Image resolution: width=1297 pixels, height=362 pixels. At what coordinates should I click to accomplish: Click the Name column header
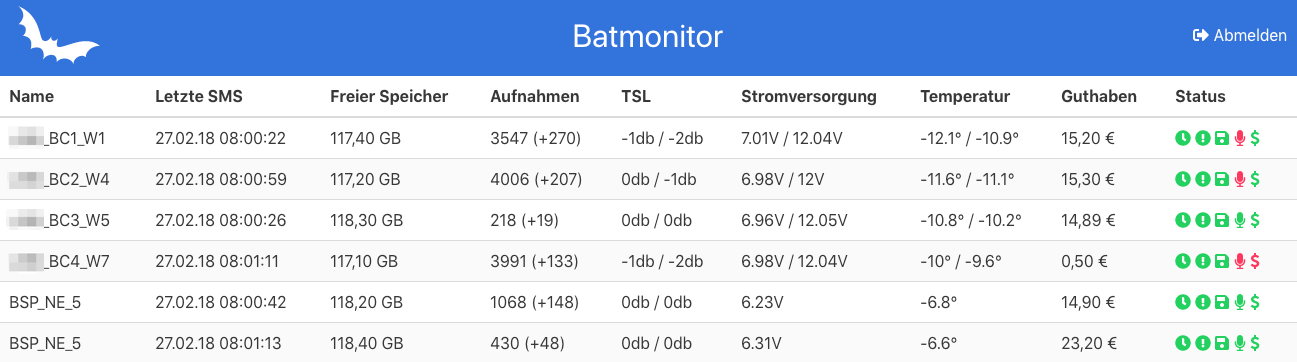click(32, 96)
